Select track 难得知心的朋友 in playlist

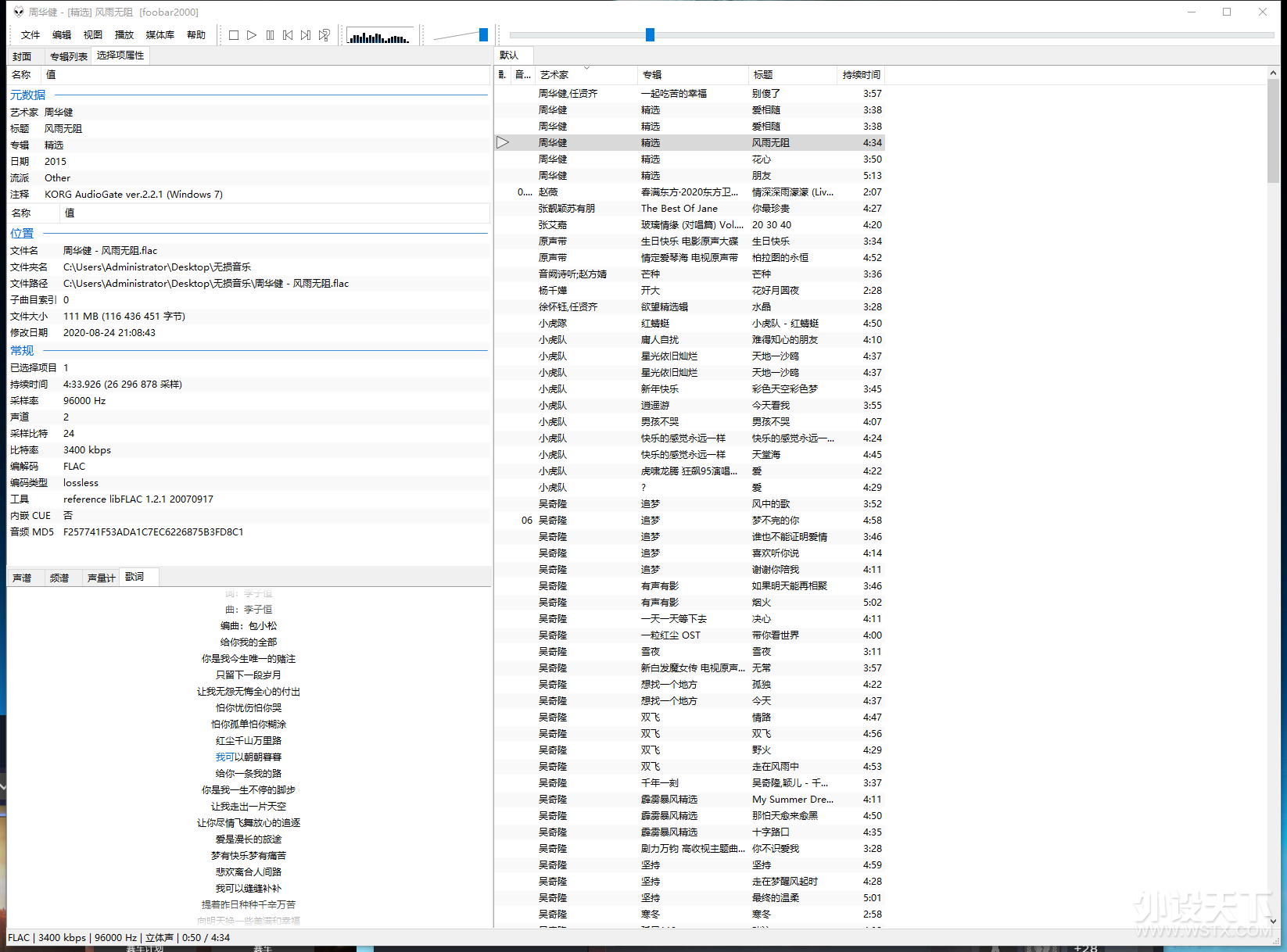tap(690, 339)
